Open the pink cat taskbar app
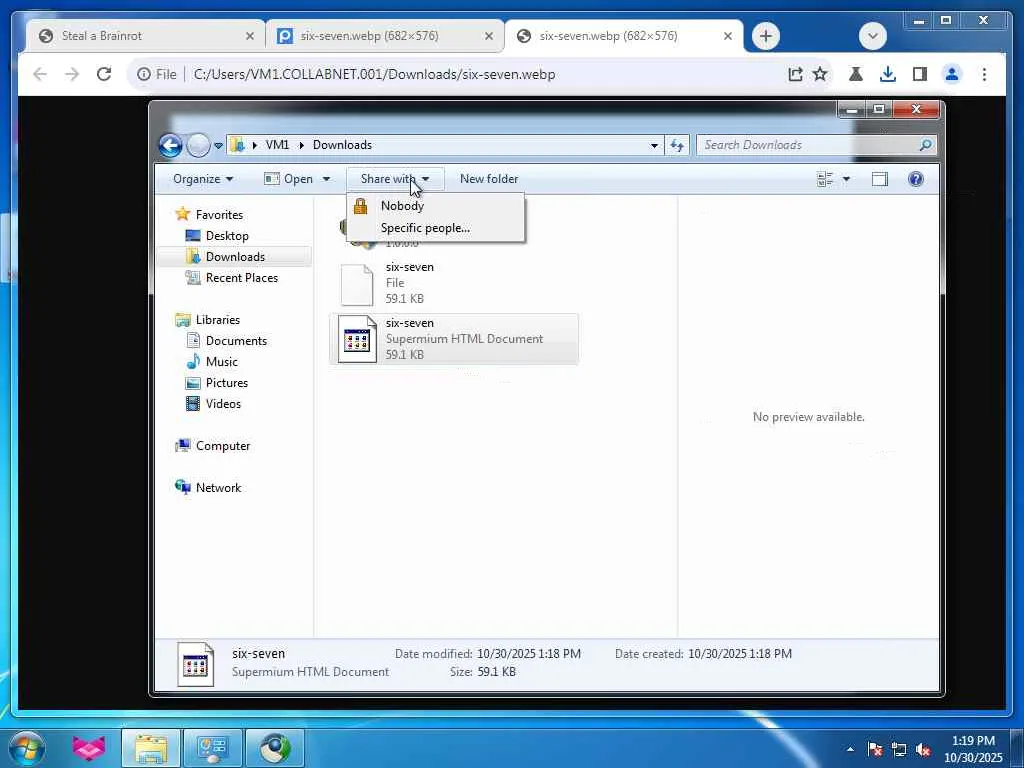1024x768 pixels. 89,748
